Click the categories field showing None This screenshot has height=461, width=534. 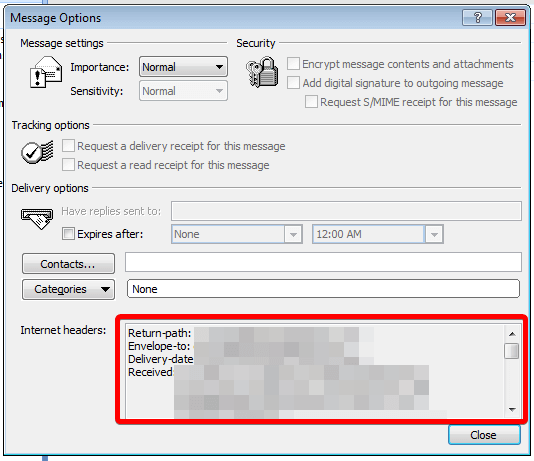click(x=324, y=289)
